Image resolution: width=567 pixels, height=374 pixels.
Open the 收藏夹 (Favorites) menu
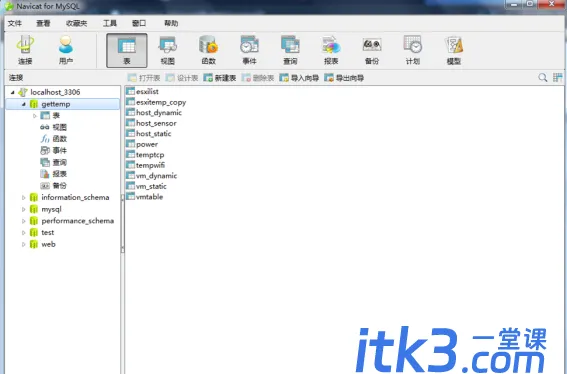coord(76,24)
